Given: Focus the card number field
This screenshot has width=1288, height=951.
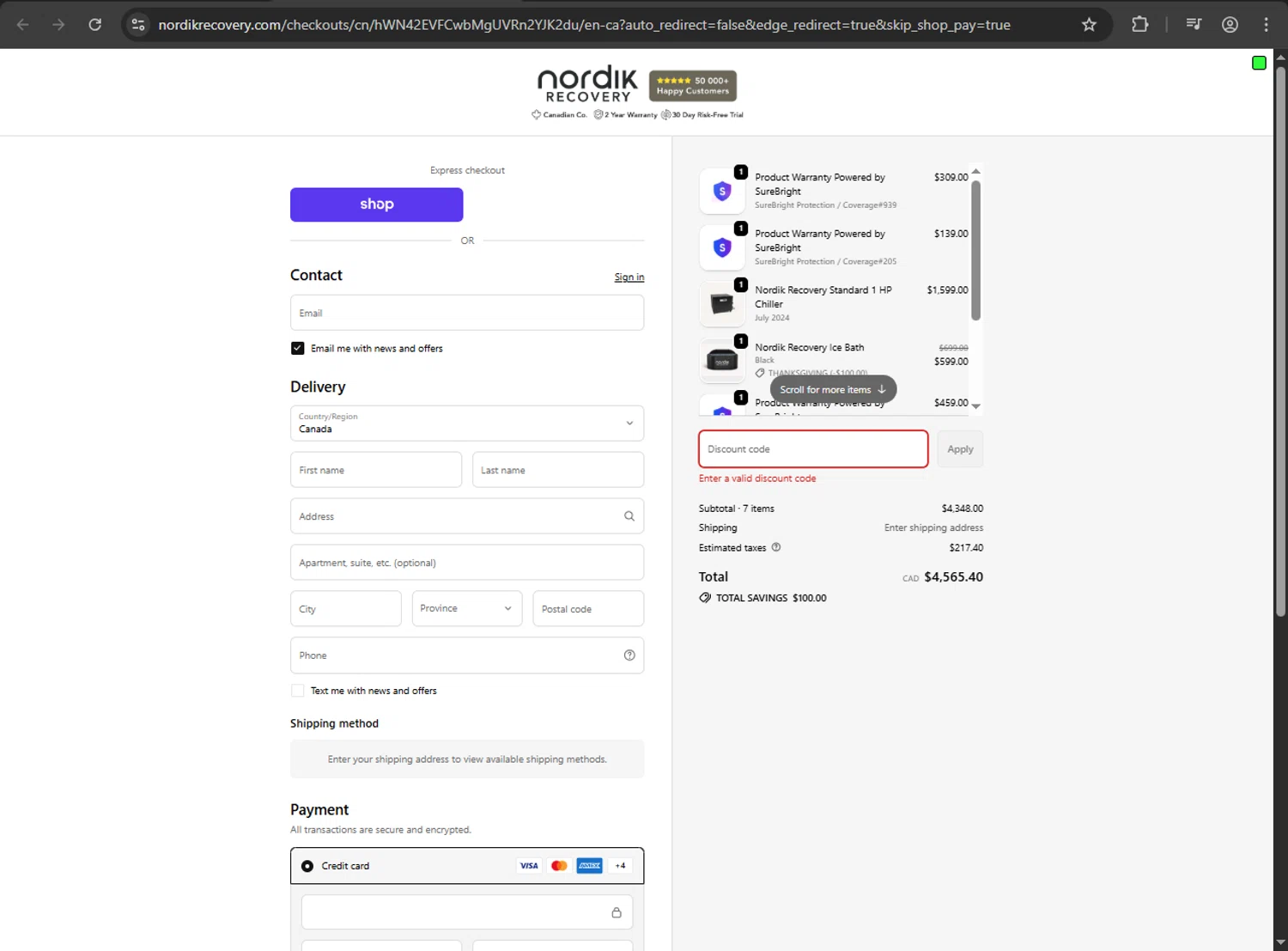Looking at the screenshot, I should pos(467,912).
